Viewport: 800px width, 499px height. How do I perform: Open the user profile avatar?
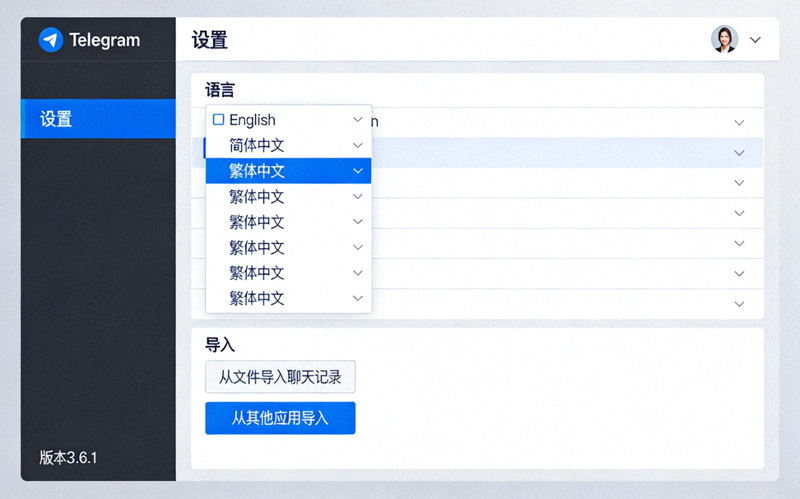pos(724,39)
